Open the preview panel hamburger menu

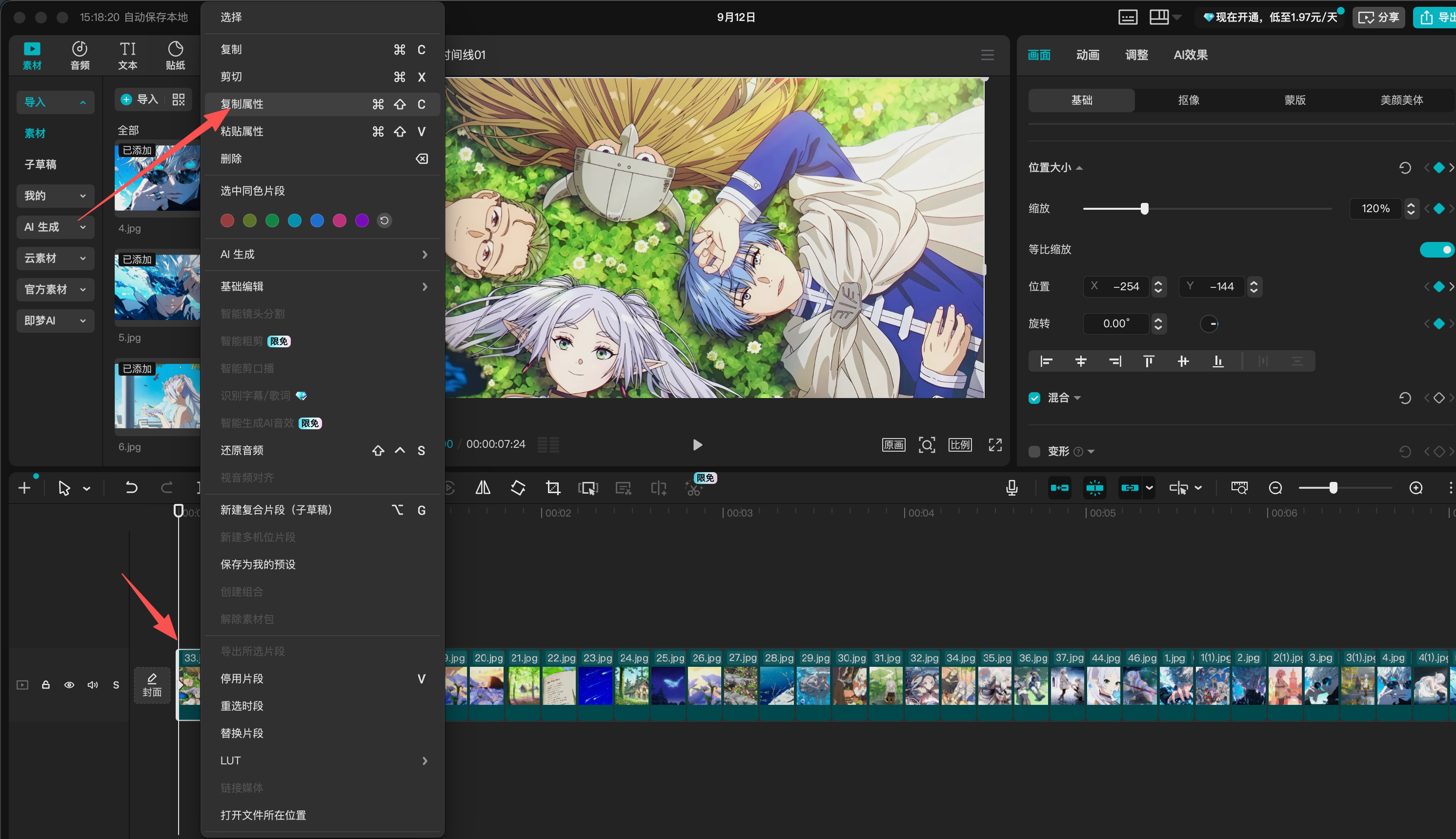[x=988, y=55]
